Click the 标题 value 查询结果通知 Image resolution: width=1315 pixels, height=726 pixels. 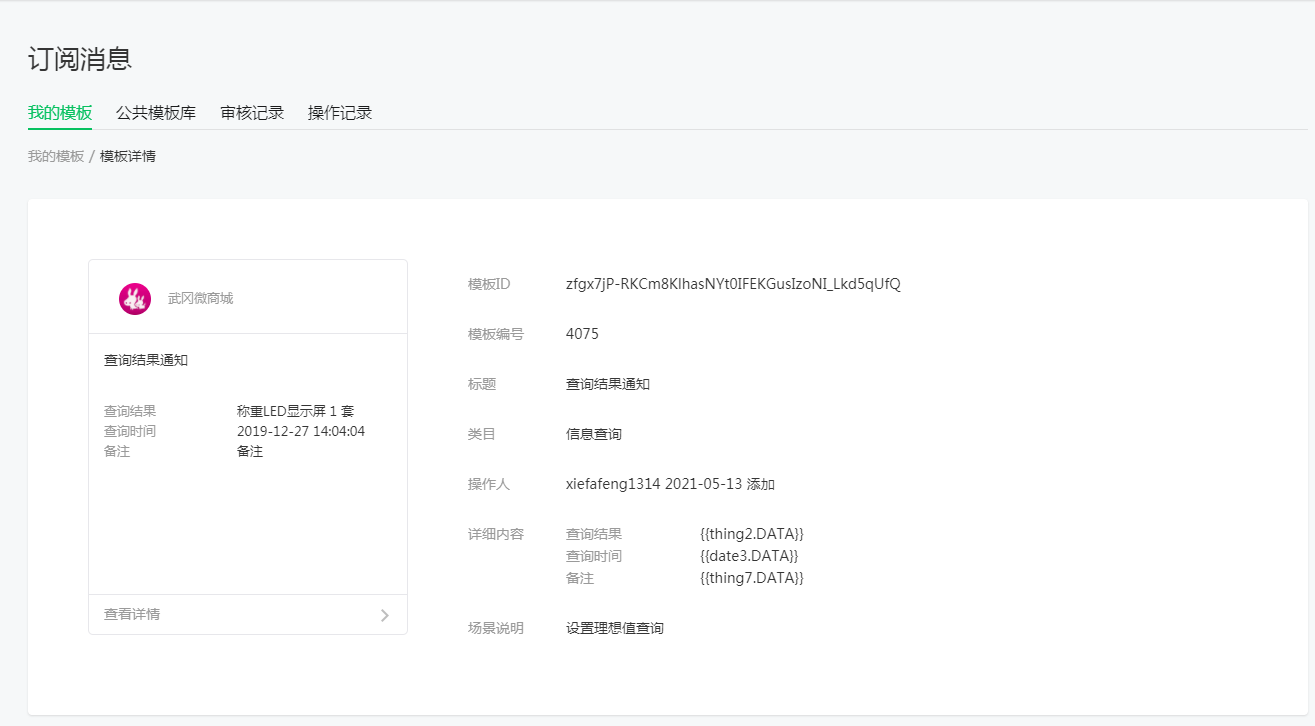(608, 384)
